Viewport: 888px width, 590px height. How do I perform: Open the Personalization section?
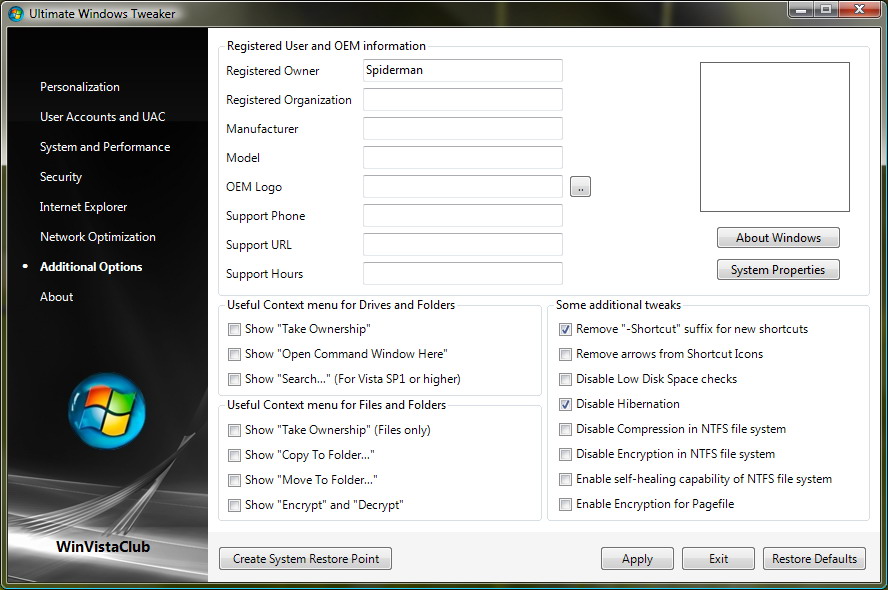pyautogui.click(x=80, y=87)
